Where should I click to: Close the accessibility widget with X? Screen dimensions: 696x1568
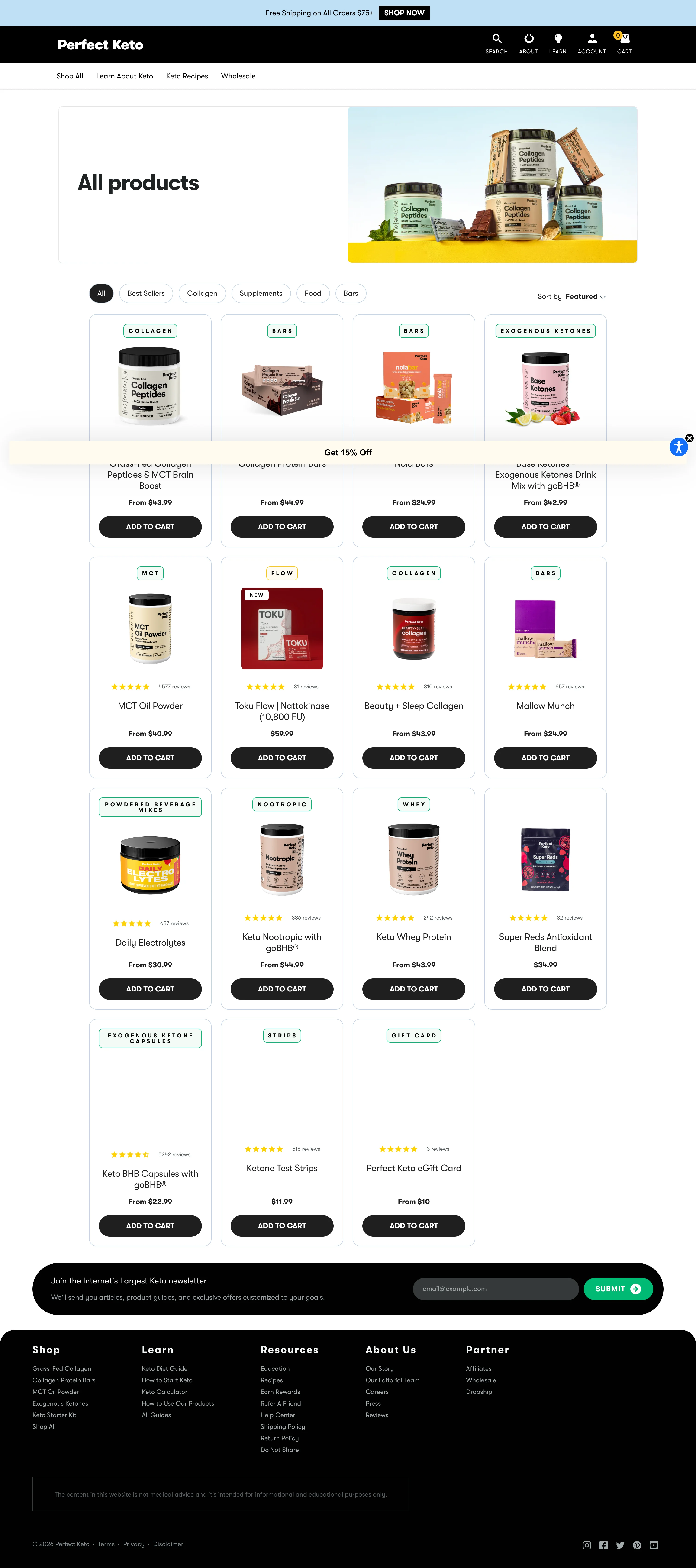[689, 438]
